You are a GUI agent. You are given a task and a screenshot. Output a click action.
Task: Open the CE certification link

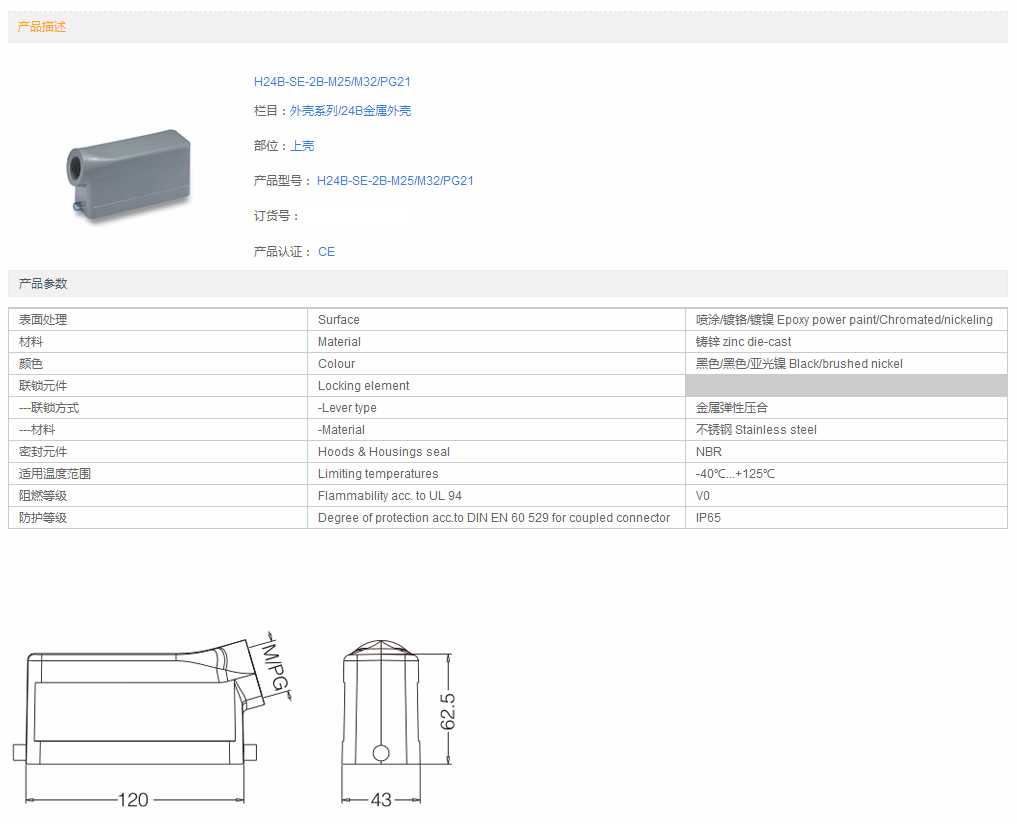click(x=326, y=252)
